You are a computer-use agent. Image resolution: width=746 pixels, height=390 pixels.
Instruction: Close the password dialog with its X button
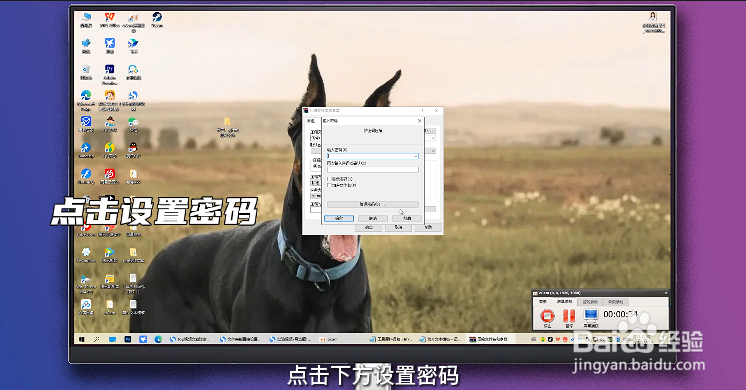pos(419,121)
